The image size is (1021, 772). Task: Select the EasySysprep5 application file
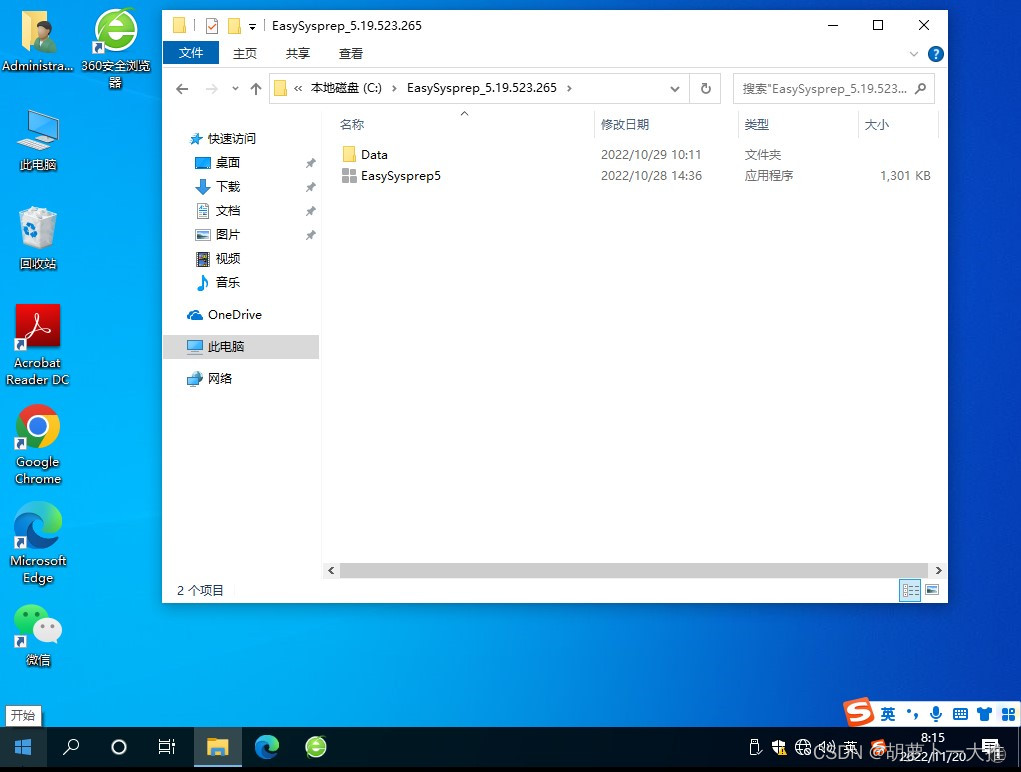[400, 176]
